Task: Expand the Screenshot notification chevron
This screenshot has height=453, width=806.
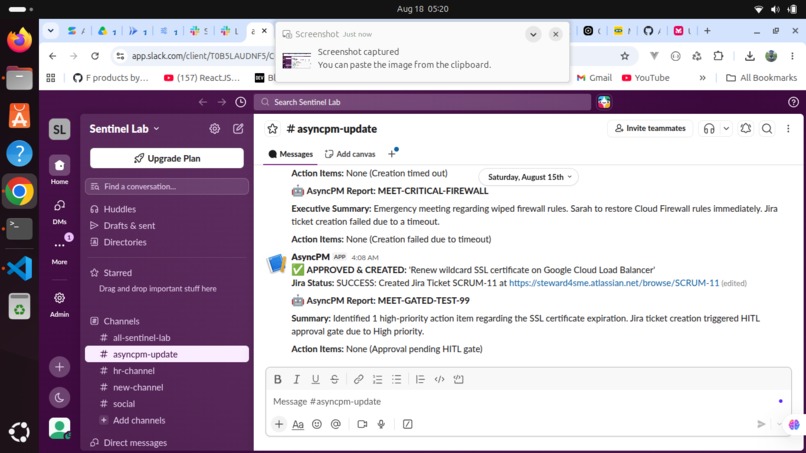Action: click(x=533, y=34)
